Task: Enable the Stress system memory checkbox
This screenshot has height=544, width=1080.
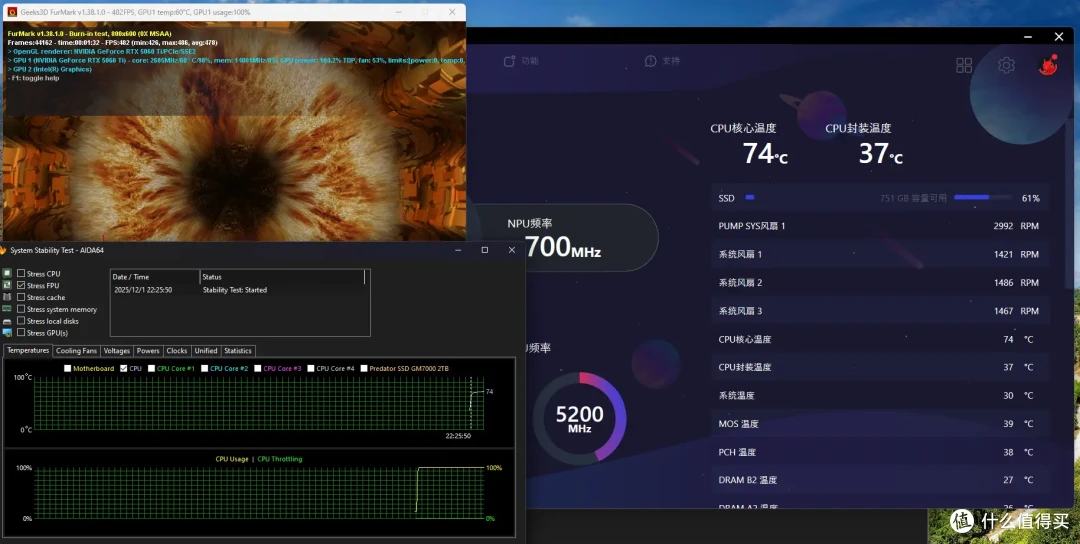Action: 21,309
